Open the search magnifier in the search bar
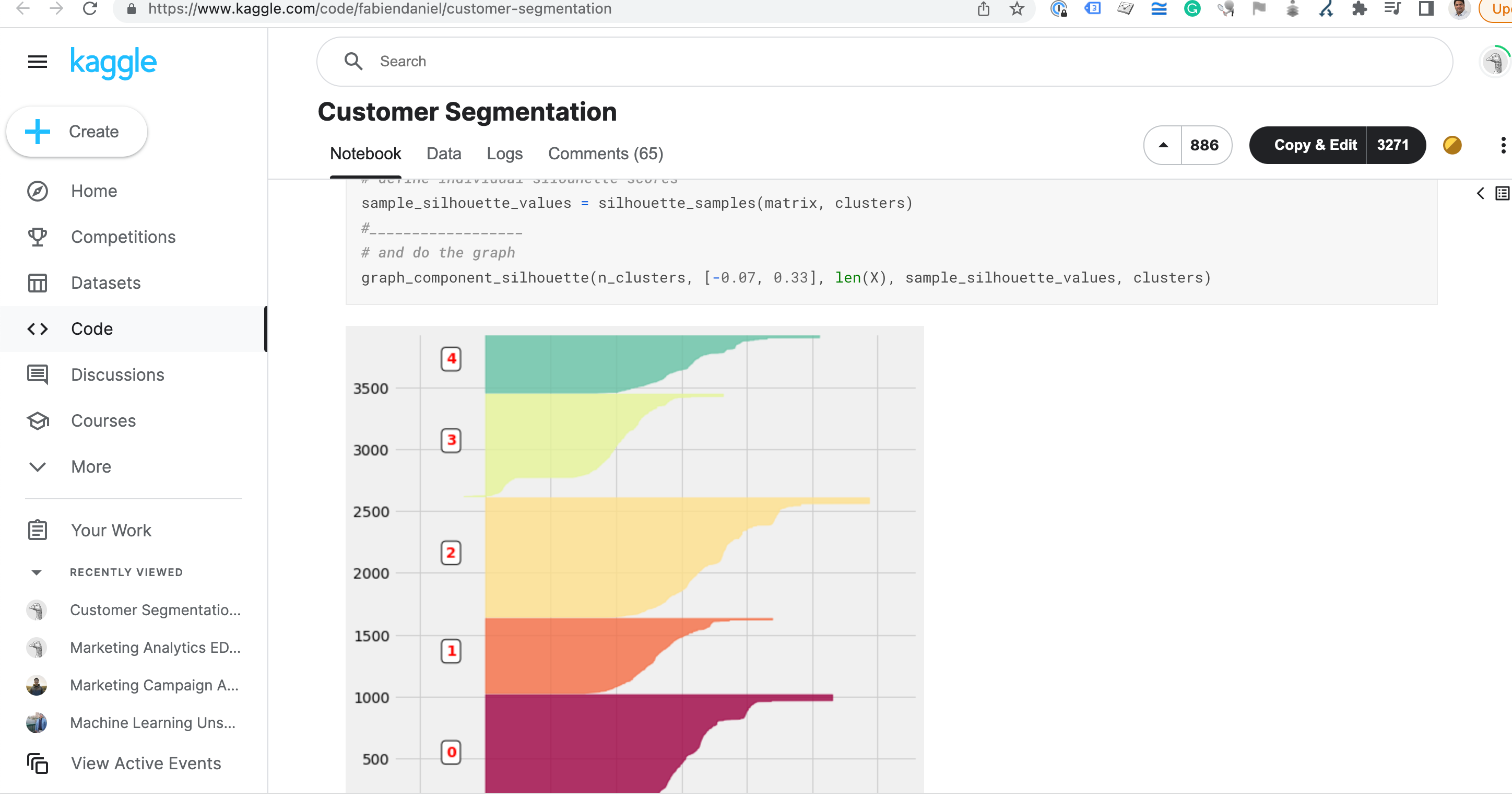1512x798 pixels. click(354, 61)
